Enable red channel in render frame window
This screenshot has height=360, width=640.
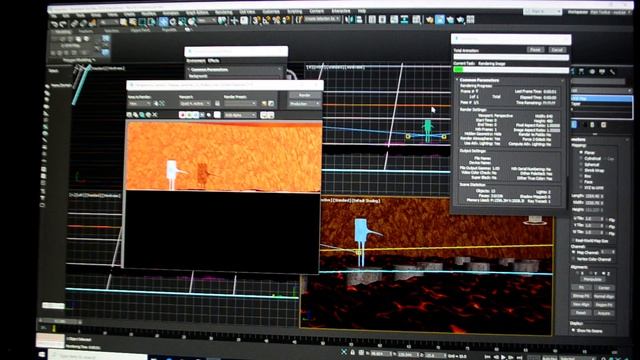pos(182,115)
